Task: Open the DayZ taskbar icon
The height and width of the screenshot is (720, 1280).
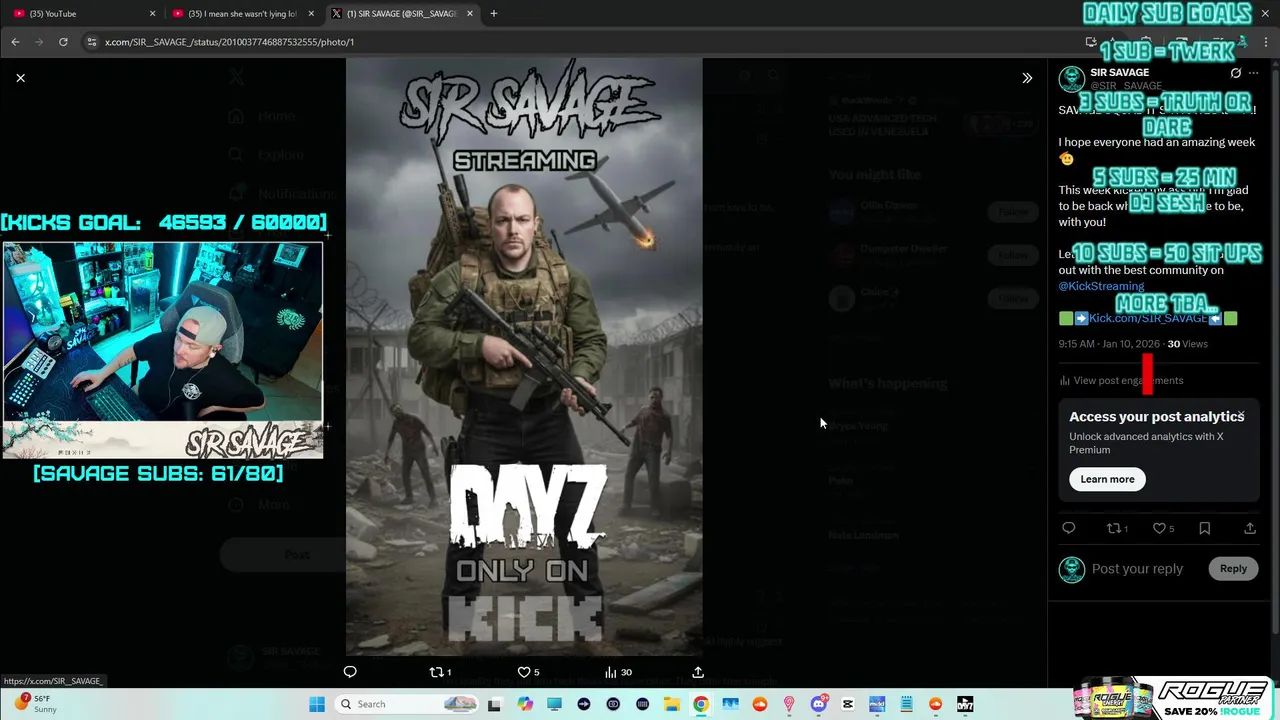Action: 965,704
